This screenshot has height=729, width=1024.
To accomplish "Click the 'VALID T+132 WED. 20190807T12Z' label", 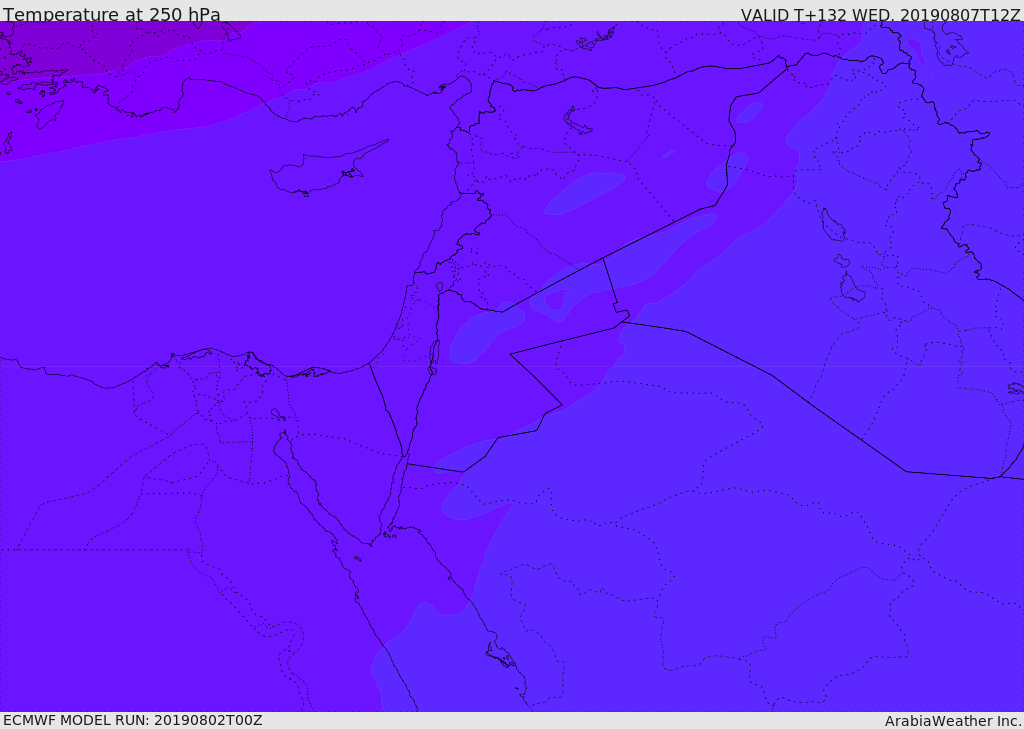I will (x=880, y=14).
